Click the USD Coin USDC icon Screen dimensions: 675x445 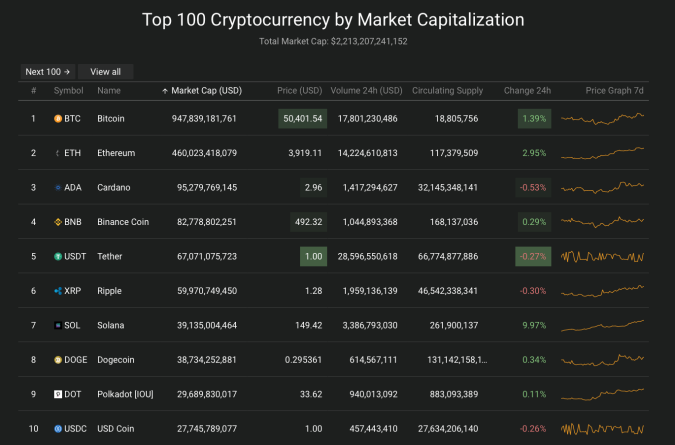(x=58, y=429)
